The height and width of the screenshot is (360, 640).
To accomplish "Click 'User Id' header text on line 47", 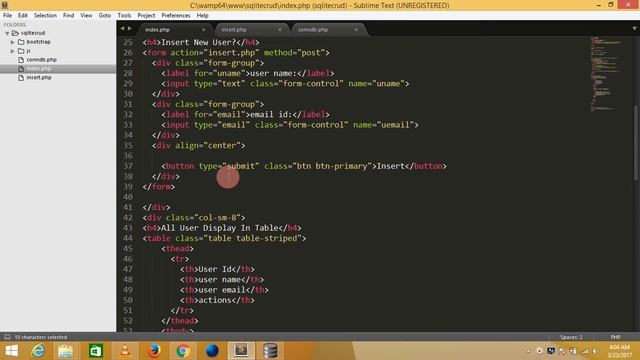I will tap(215, 269).
